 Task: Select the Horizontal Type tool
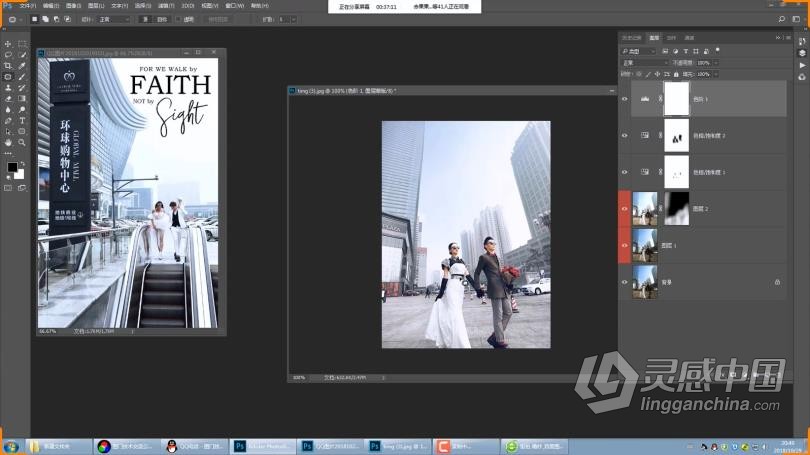pos(22,120)
